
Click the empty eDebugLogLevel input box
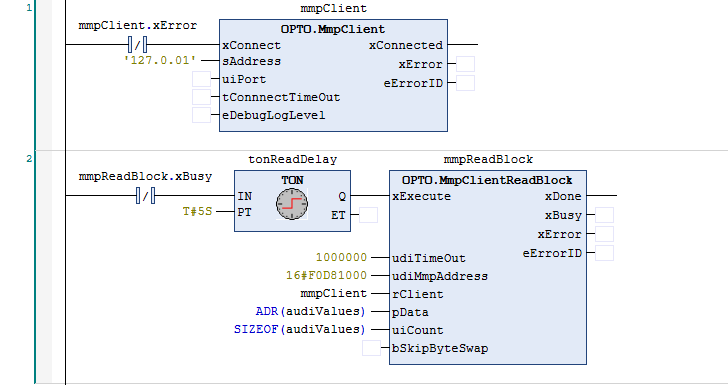tap(202, 115)
